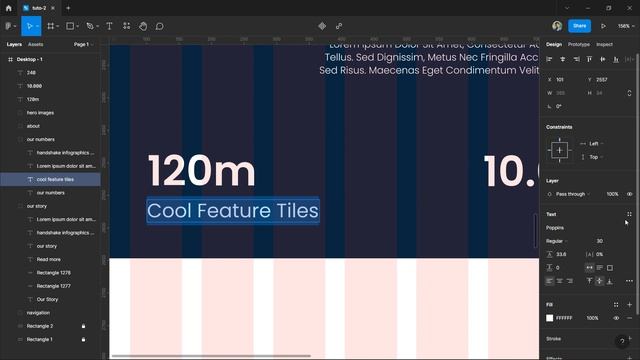Click the Create component icon
640x360 pixels.
click(322, 26)
